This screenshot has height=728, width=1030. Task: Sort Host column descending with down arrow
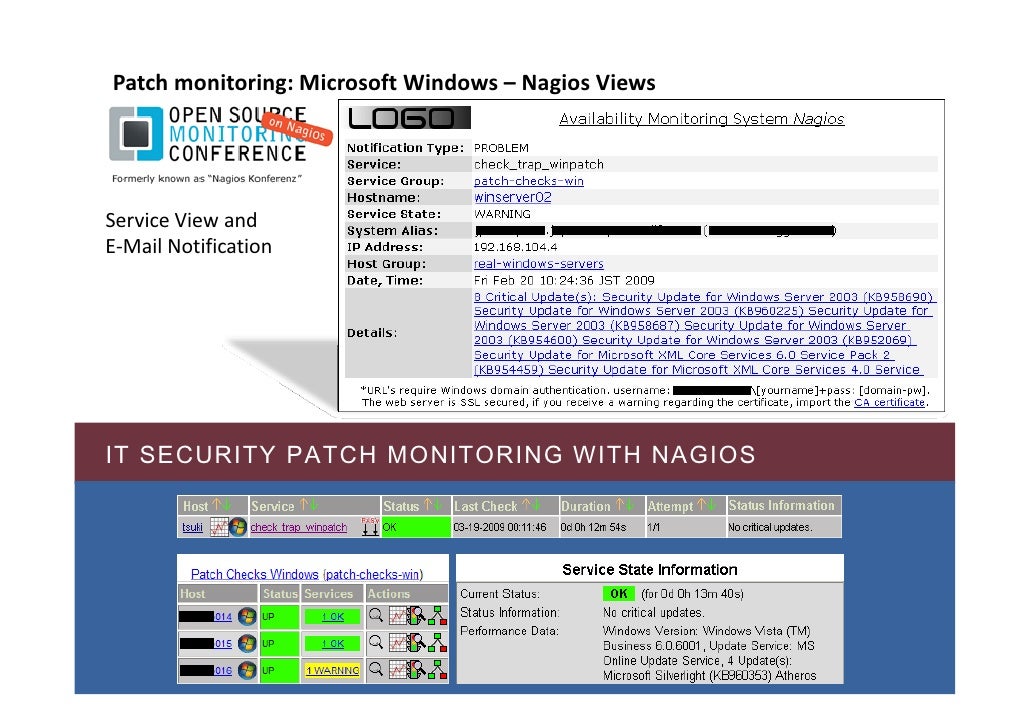[227, 505]
